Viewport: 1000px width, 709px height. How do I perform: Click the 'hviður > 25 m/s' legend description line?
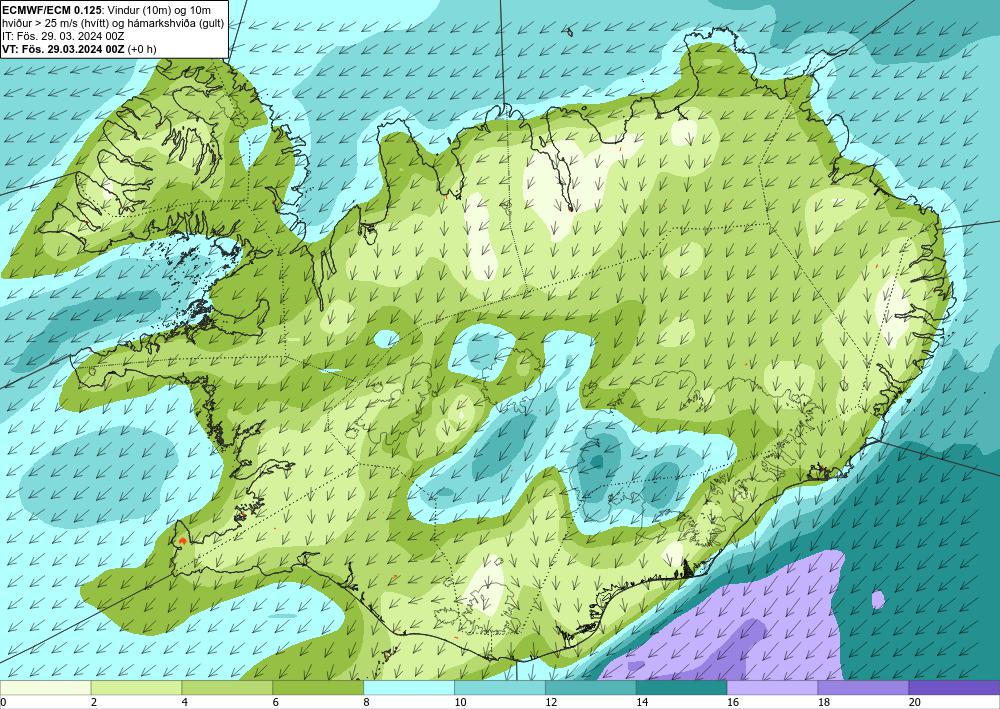pos(114,23)
